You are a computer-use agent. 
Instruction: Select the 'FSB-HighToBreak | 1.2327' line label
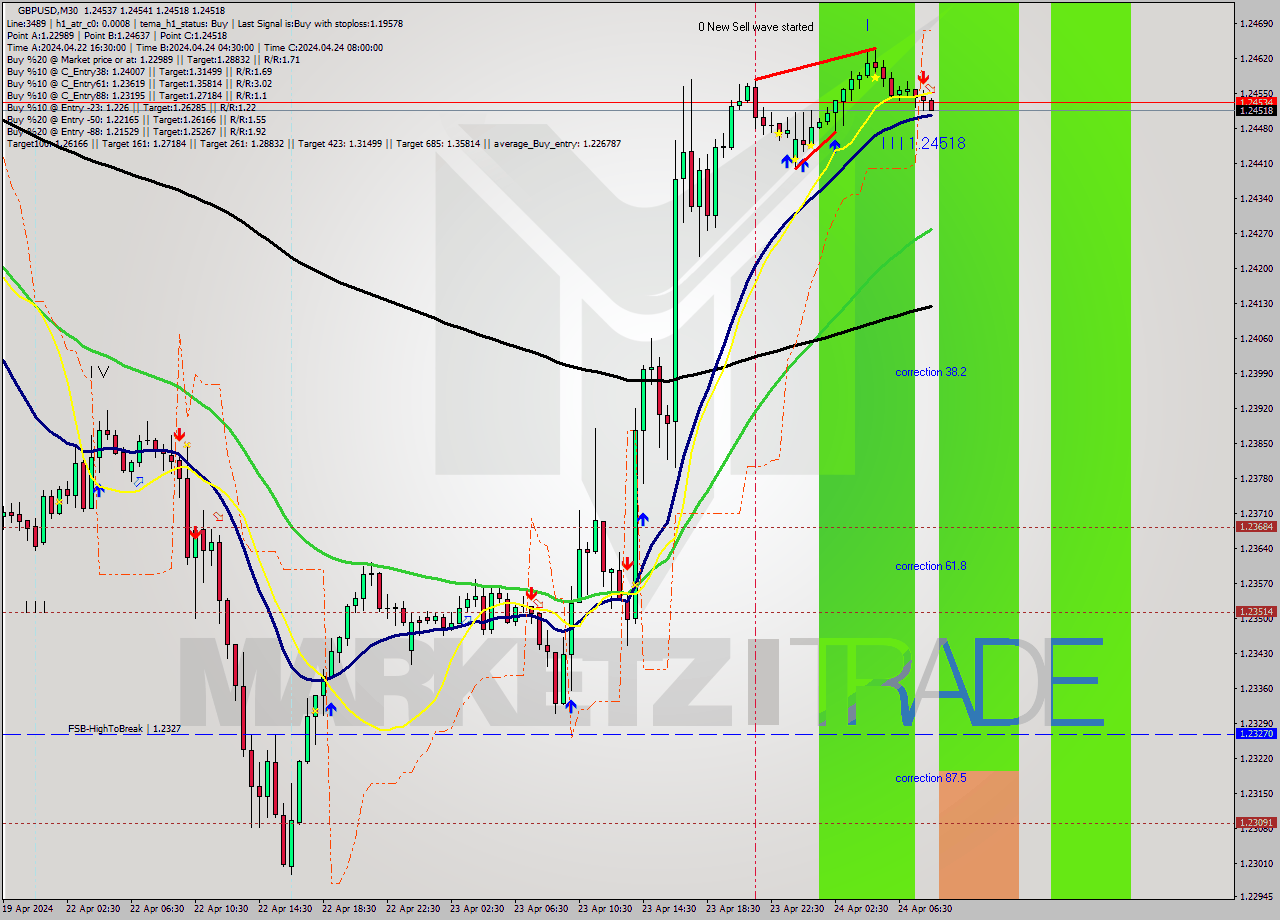coord(125,729)
